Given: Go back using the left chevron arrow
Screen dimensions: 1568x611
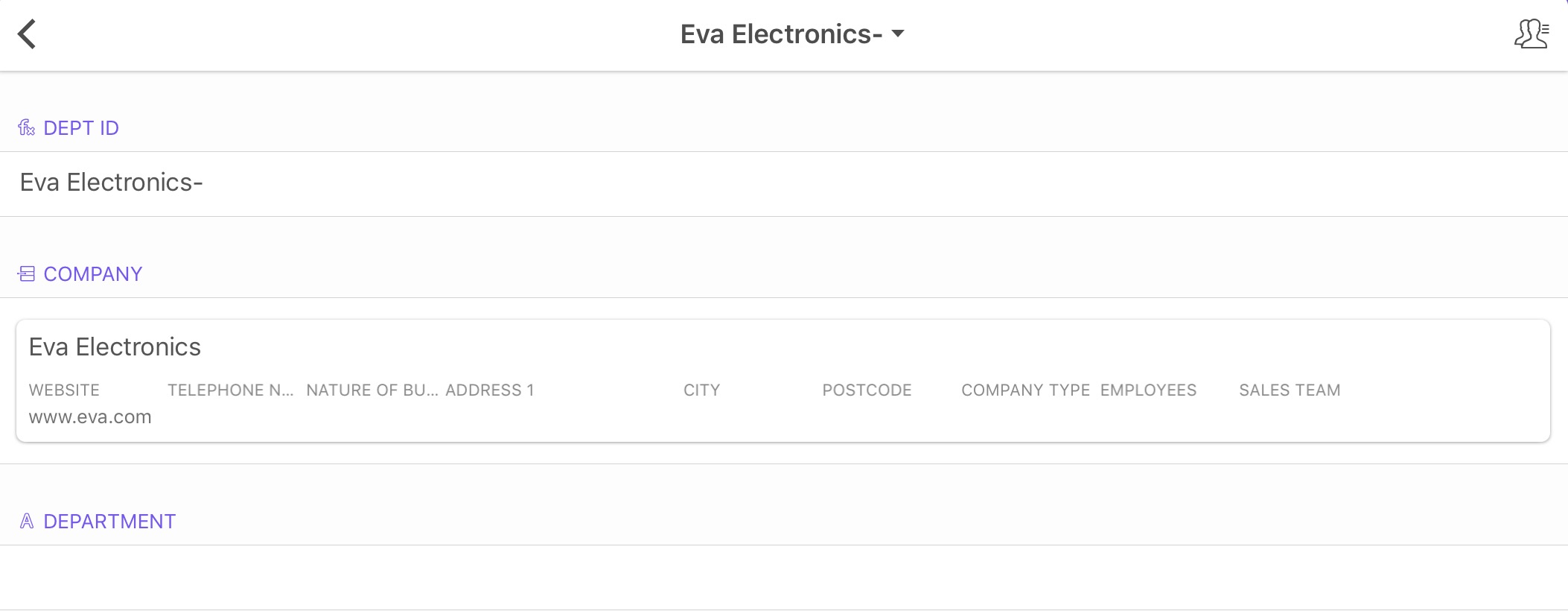Looking at the screenshot, I should (28, 34).
